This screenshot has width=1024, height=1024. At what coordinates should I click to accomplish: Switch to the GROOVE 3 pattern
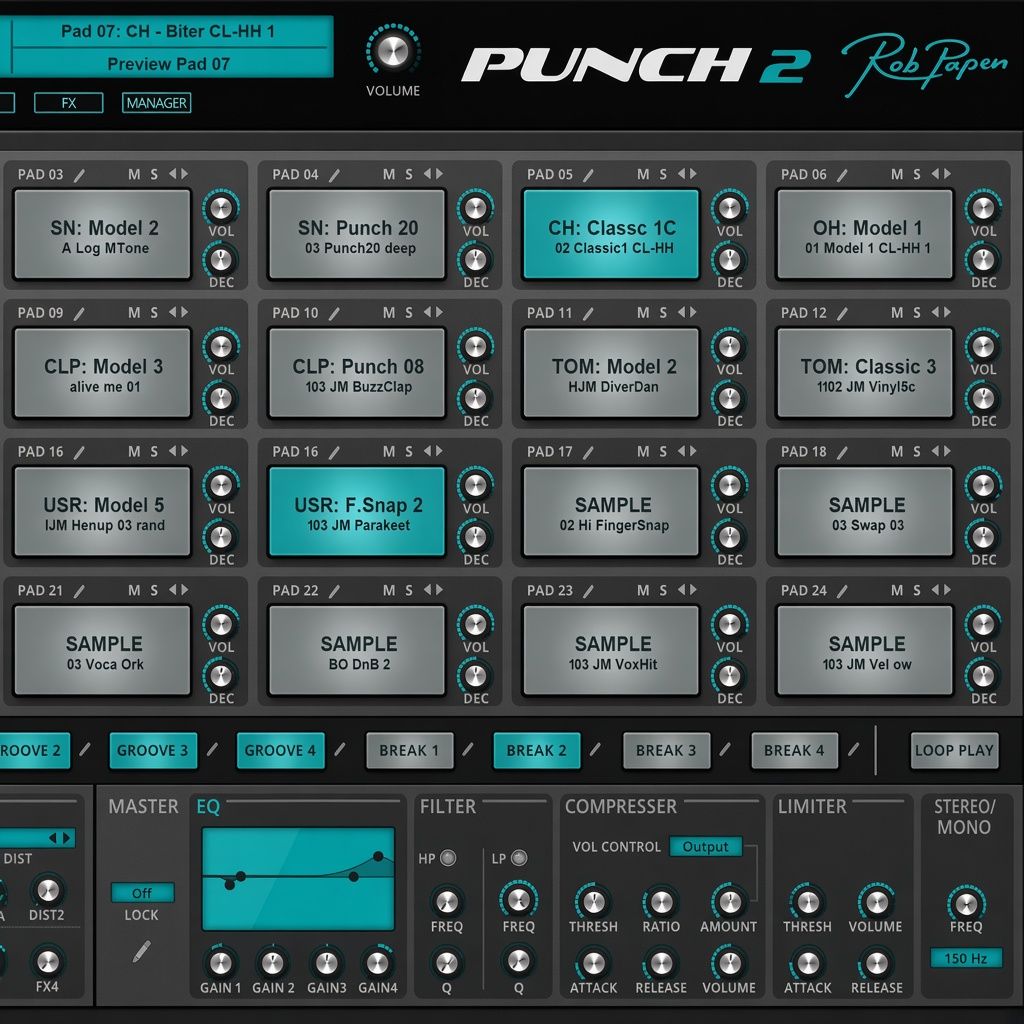click(x=152, y=750)
